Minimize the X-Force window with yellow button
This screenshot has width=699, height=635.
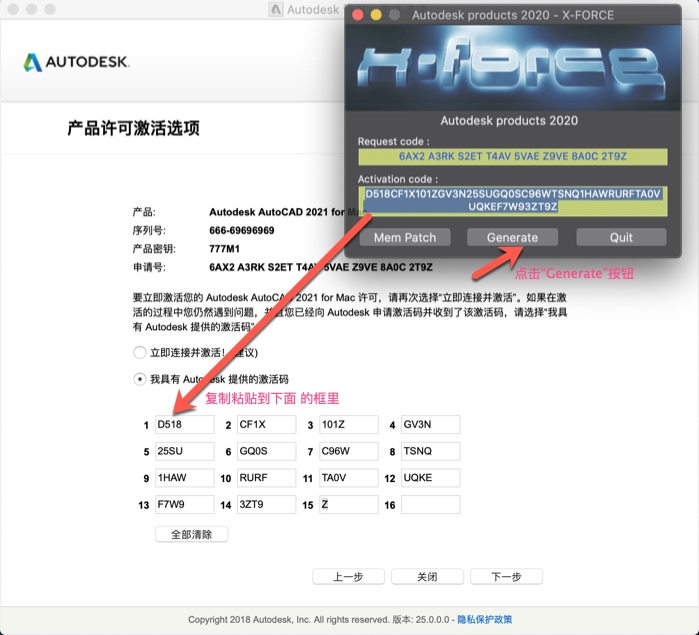(376, 15)
